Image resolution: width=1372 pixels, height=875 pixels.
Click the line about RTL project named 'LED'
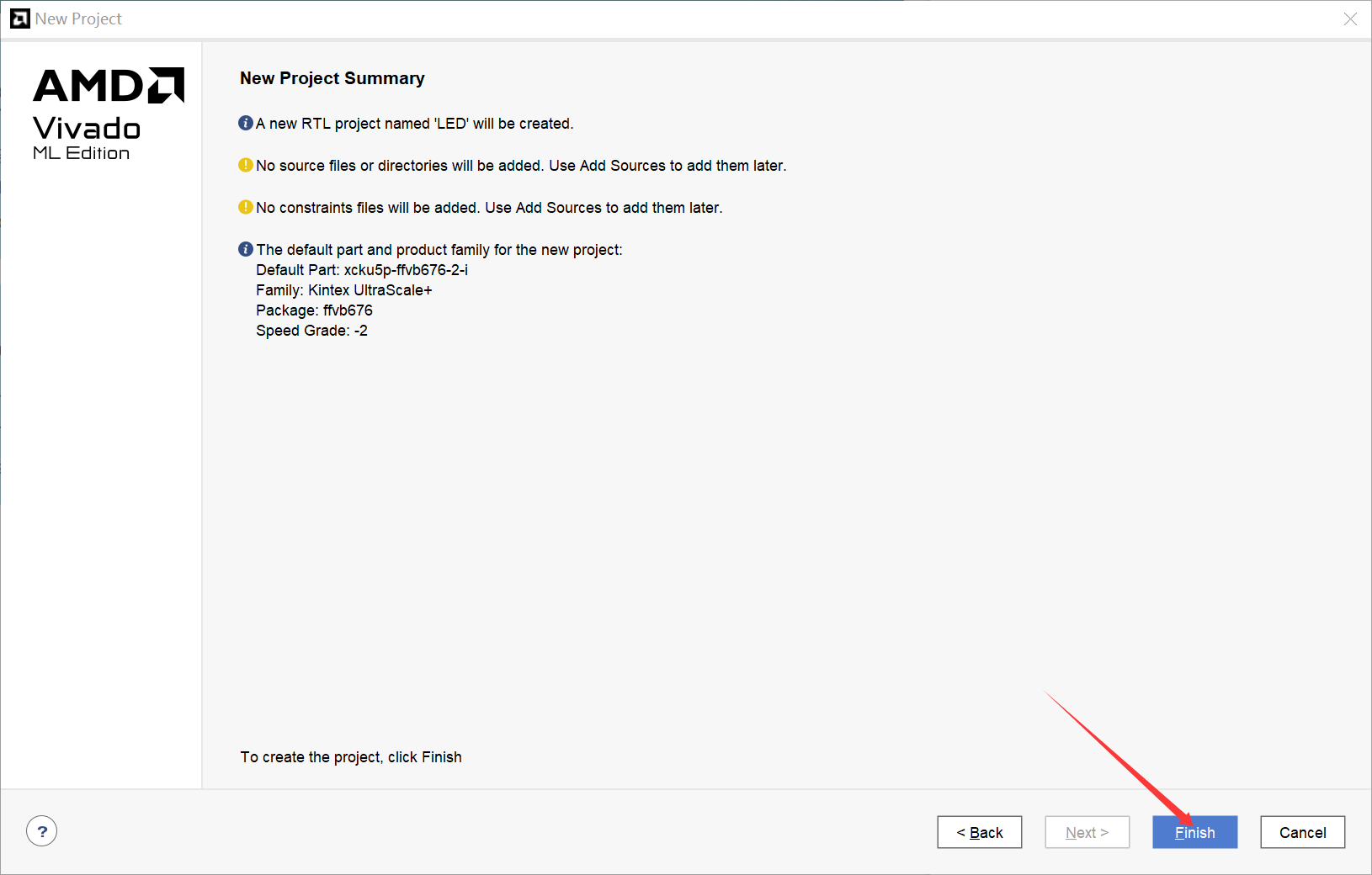click(x=415, y=124)
